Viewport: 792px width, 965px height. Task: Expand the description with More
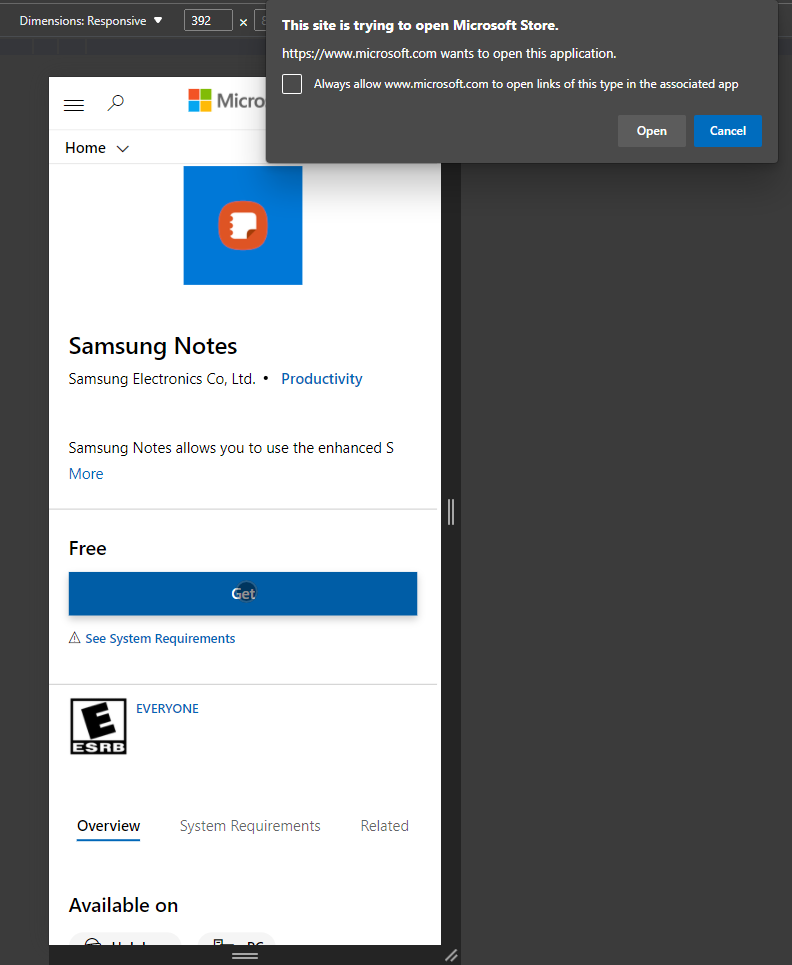click(86, 474)
